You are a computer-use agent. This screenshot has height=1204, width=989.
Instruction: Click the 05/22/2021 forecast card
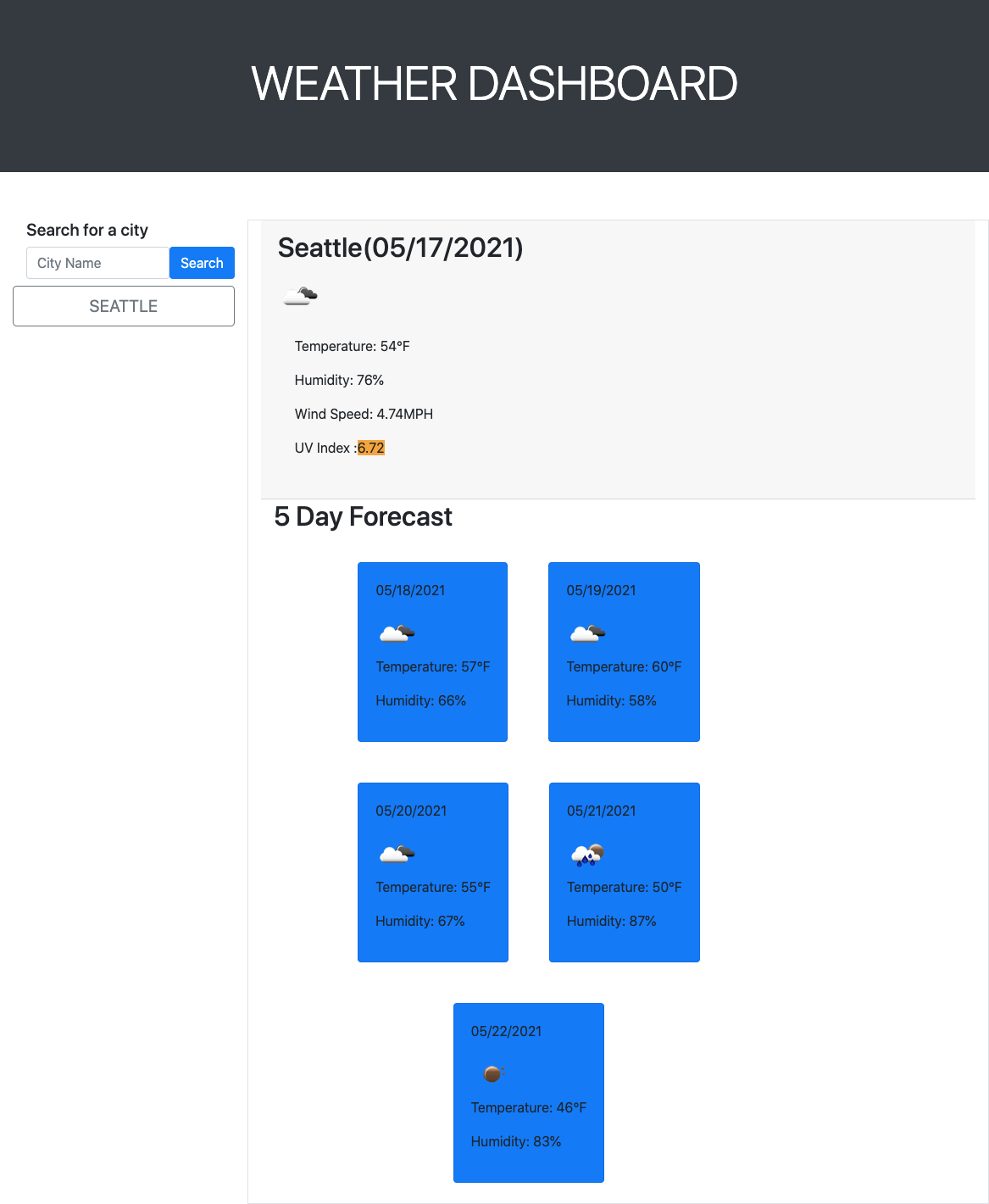[528, 1093]
